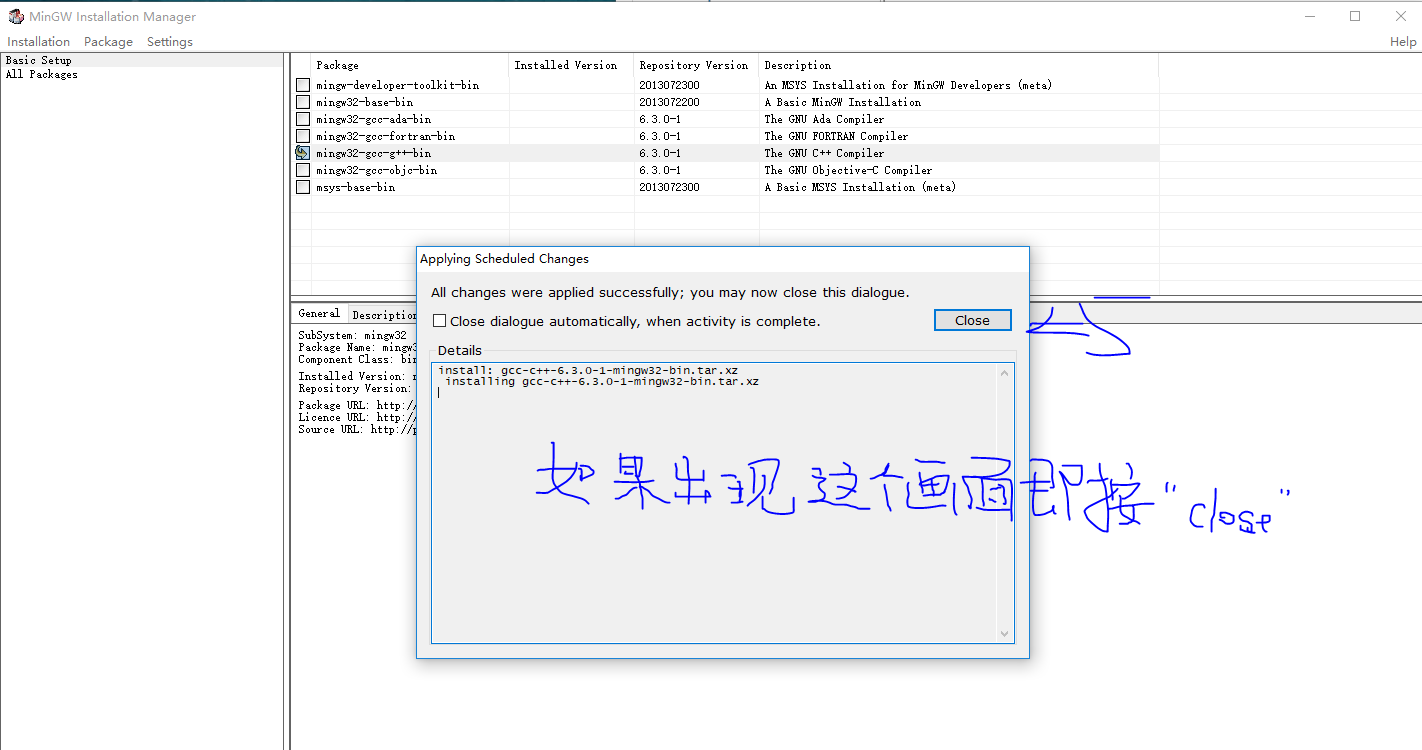
Task: Click the Details scrollbar up arrow
Action: point(1004,373)
